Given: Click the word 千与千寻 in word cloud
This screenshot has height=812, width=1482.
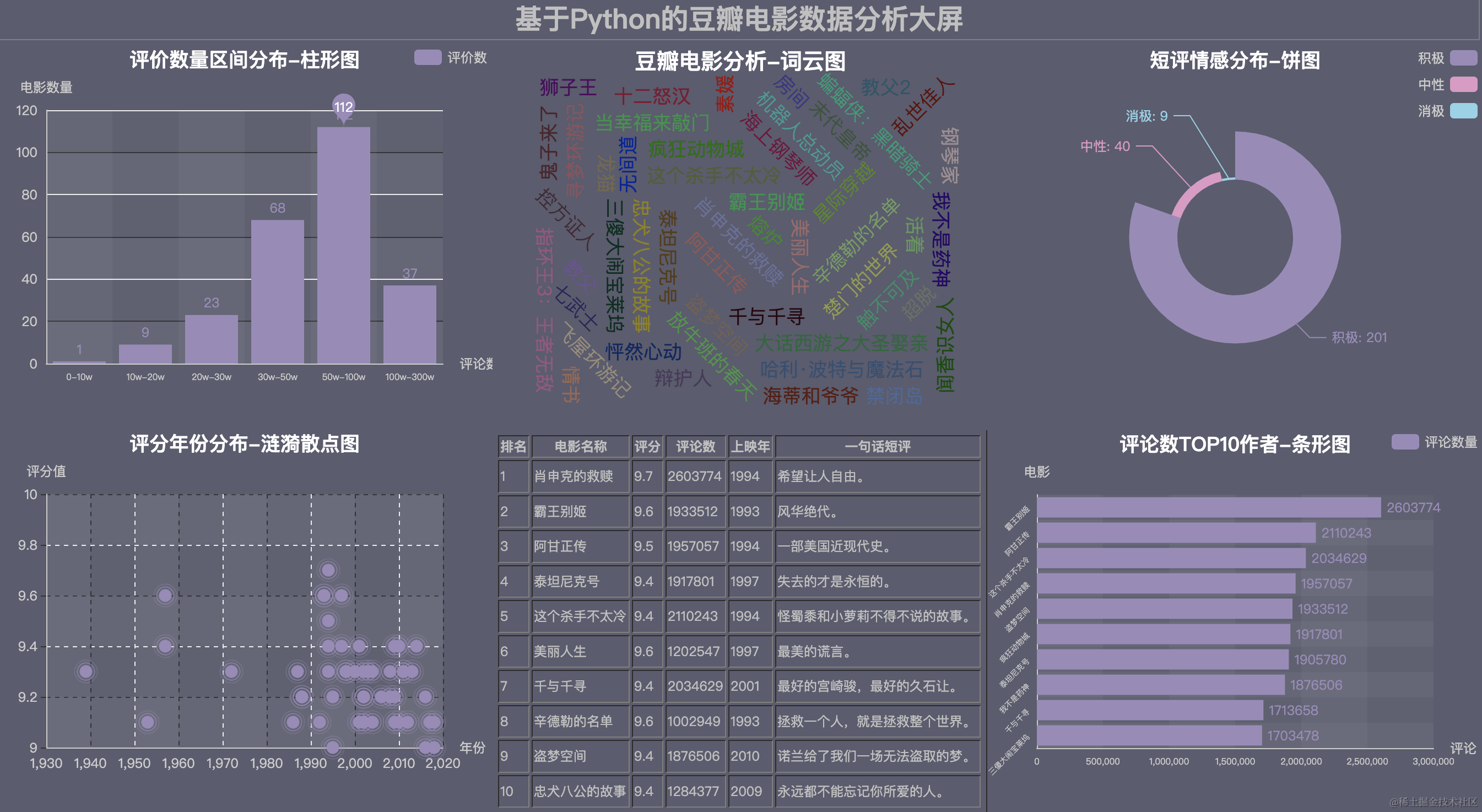Looking at the screenshot, I should tap(766, 316).
